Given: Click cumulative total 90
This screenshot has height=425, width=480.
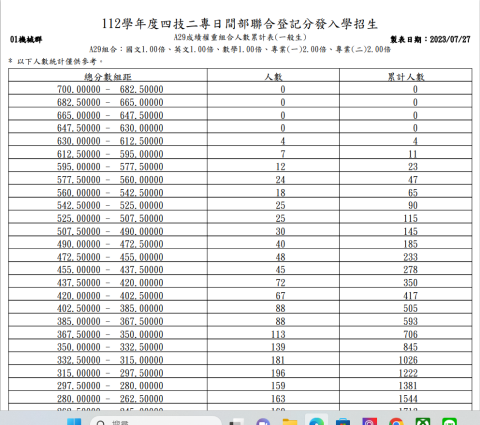Looking at the screenshot, I should 413,205.
